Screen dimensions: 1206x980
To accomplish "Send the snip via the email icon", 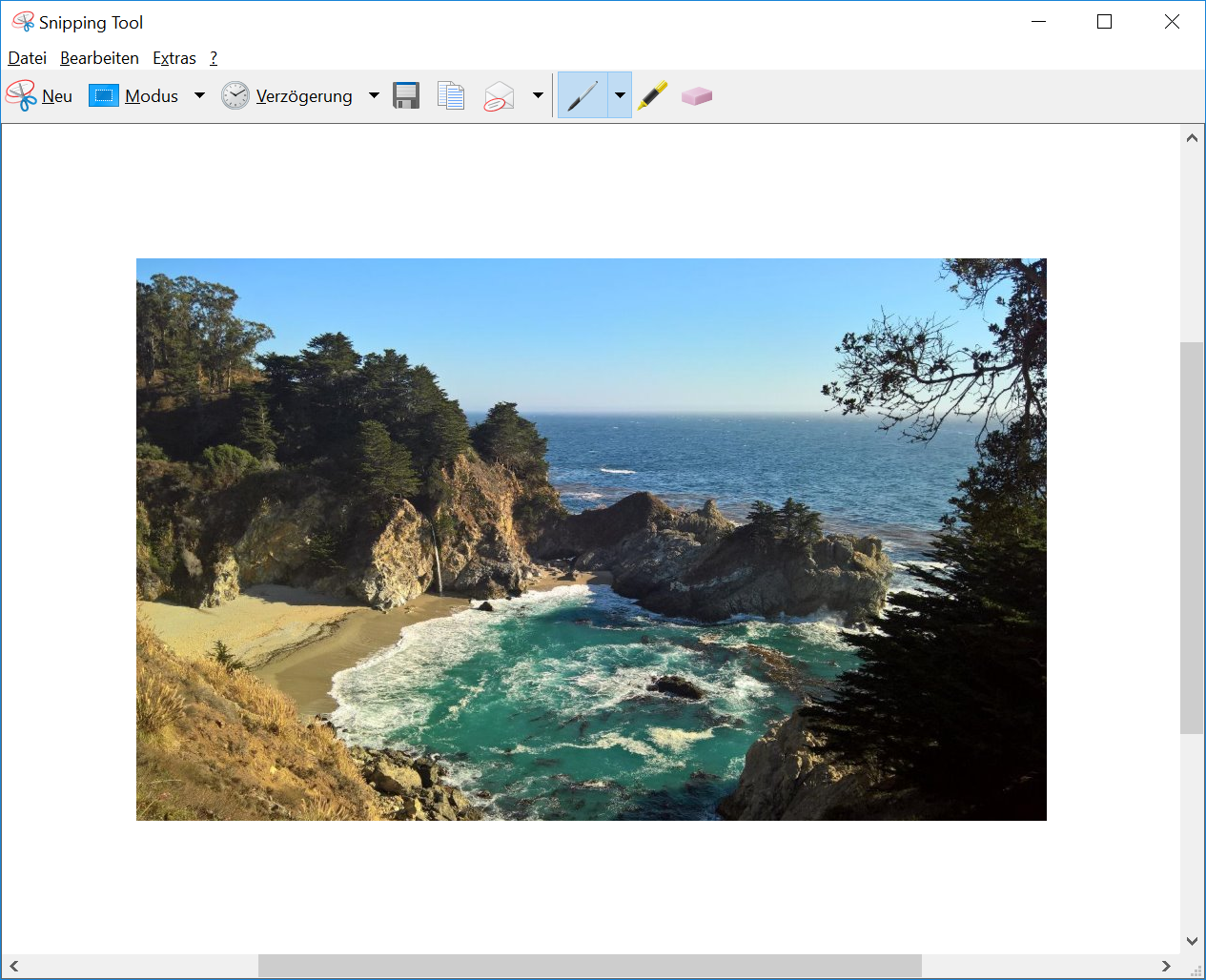I will tap(498, 94).
